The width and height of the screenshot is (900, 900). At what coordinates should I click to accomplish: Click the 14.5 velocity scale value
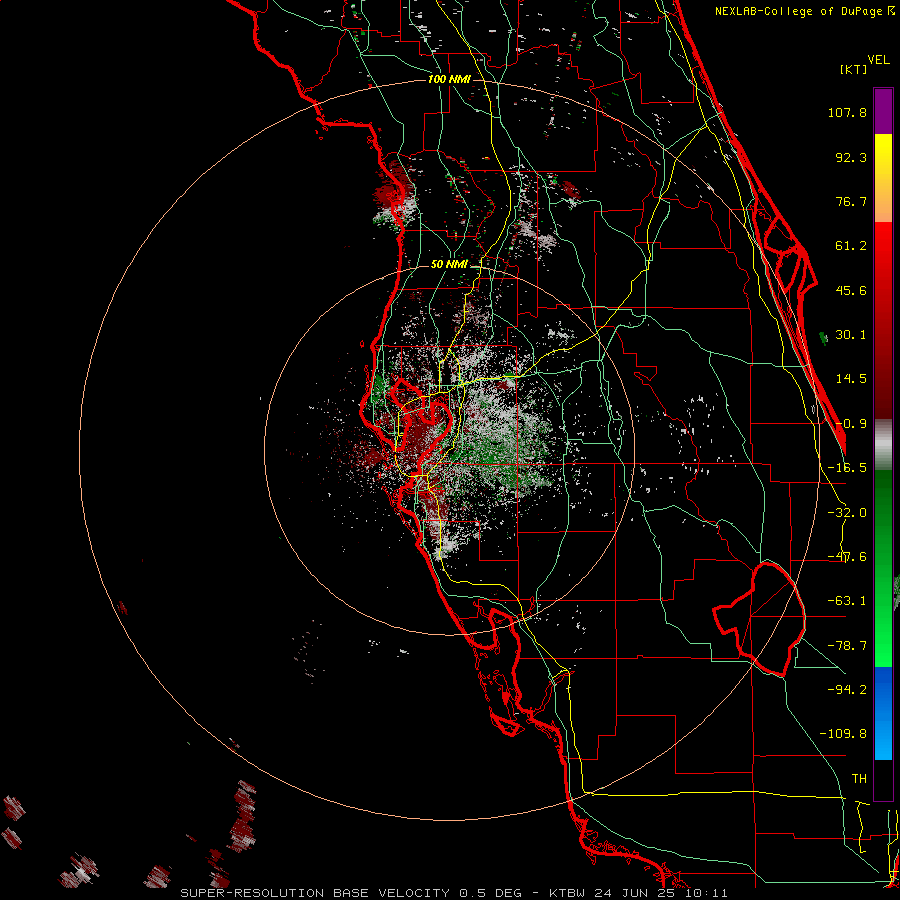coord(851,379)
